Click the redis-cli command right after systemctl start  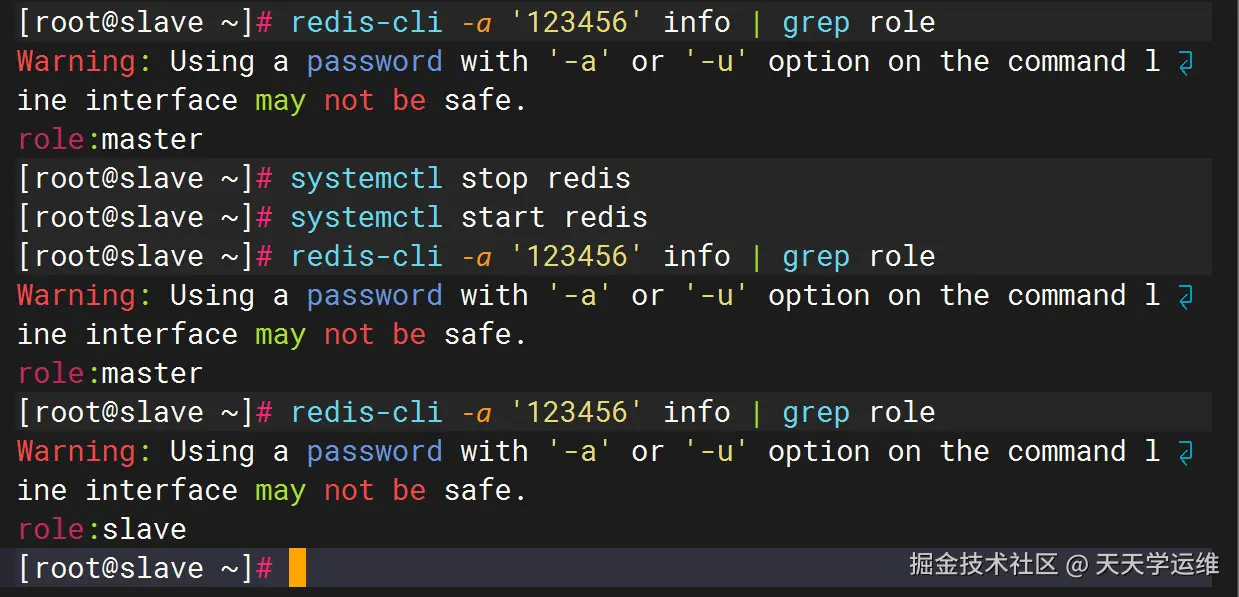[612, 257]
